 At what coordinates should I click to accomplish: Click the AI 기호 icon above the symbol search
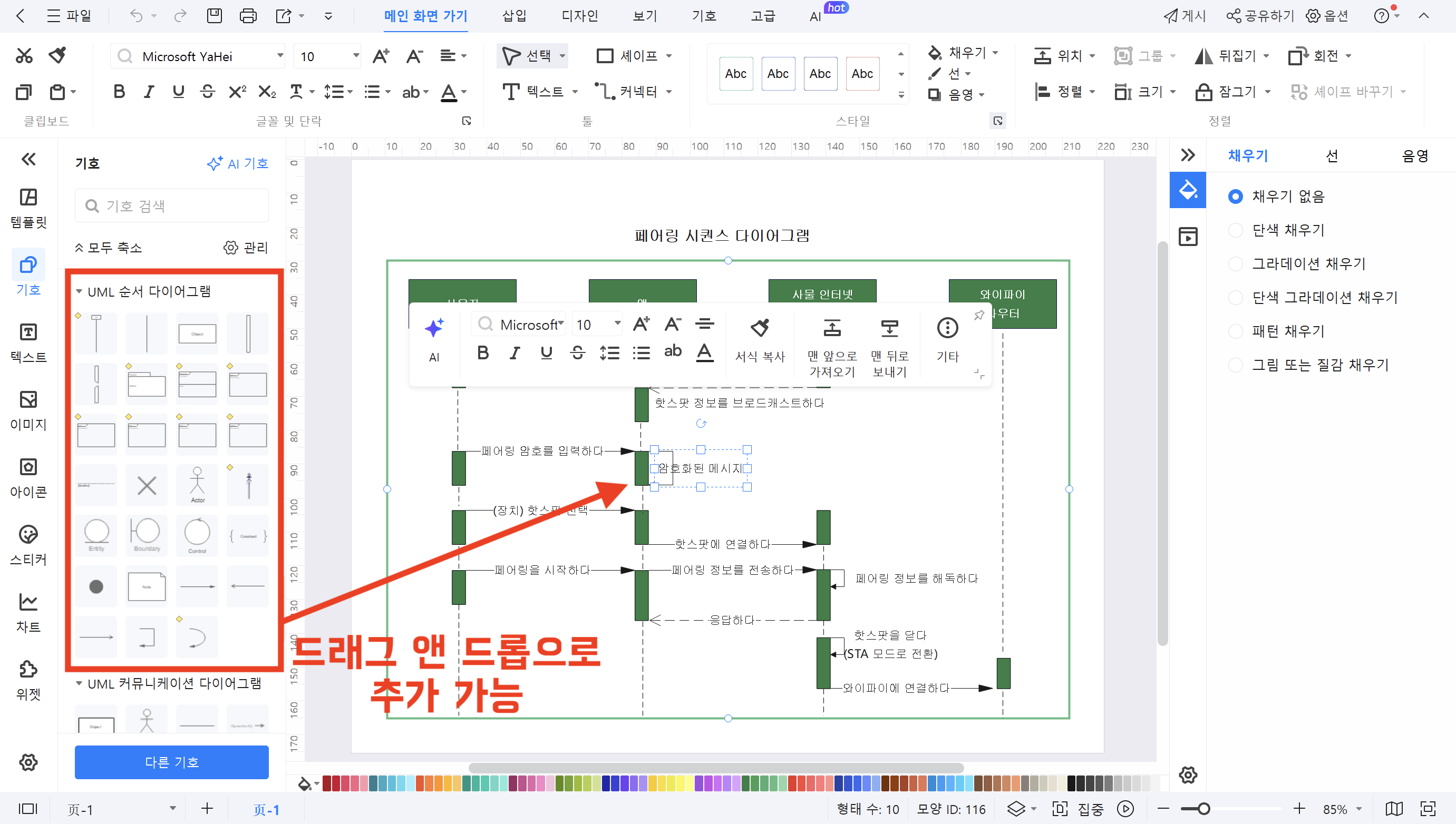click(238, 163)
